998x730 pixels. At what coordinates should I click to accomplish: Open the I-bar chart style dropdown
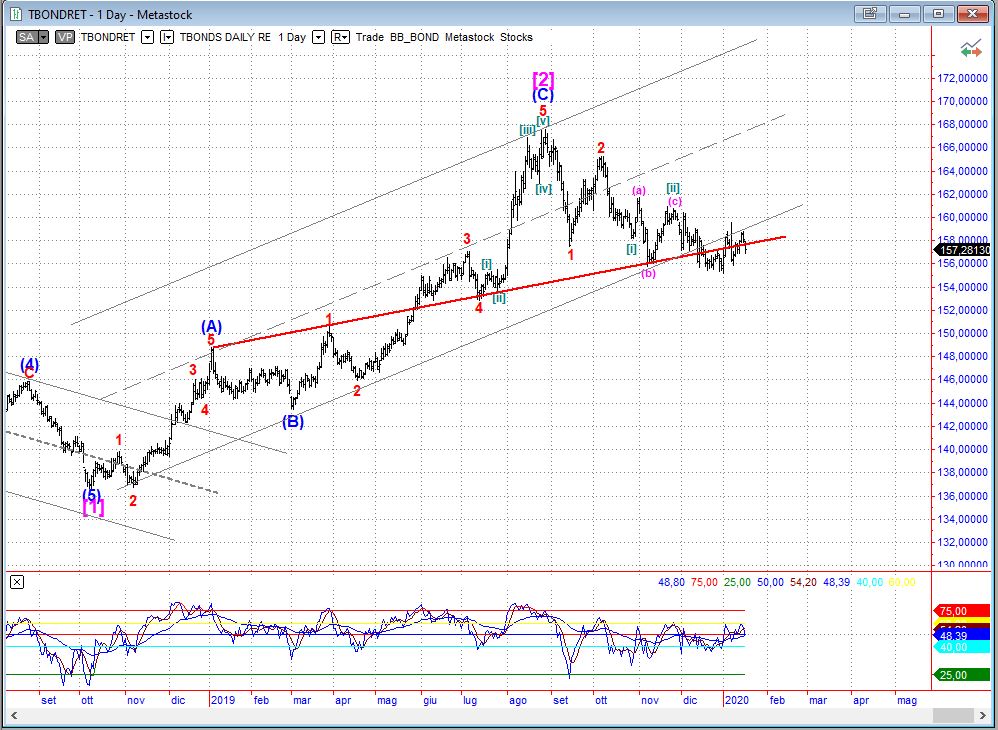(x=167, y=37)
